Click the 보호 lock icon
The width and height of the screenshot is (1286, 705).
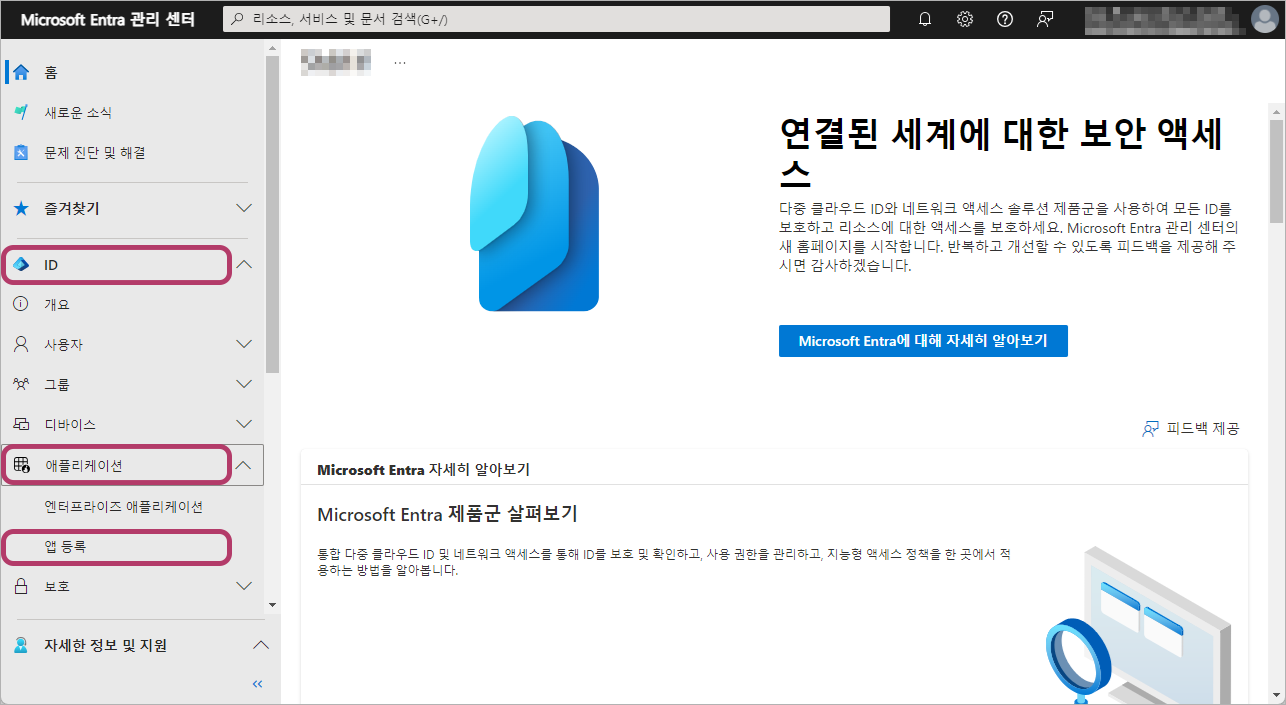[x=21, y=586]
